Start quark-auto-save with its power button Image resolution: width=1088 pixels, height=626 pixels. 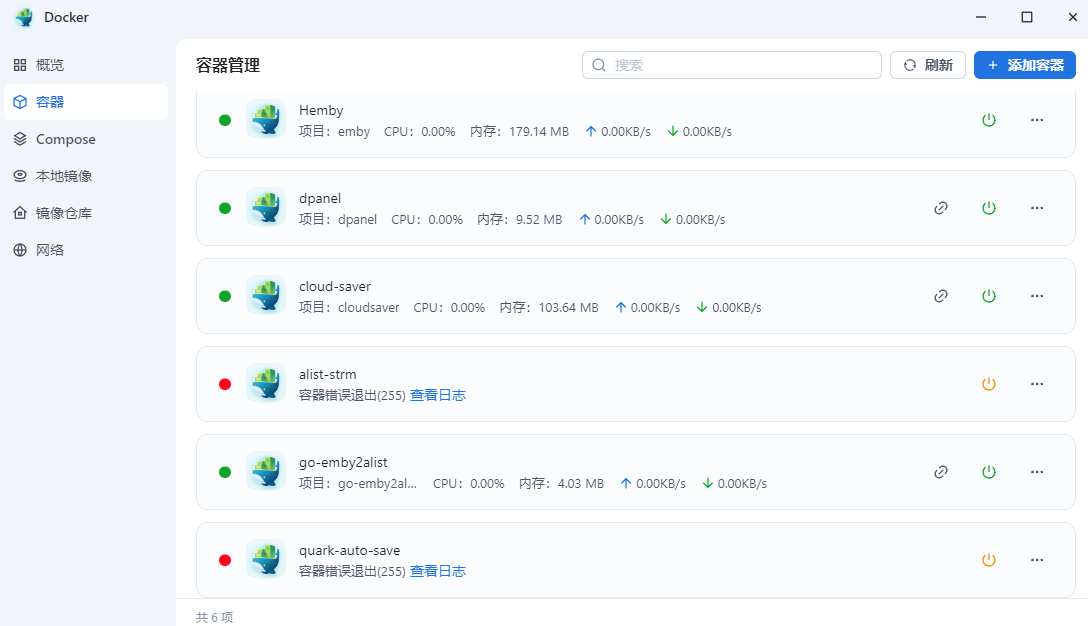(x=989, y=560)
